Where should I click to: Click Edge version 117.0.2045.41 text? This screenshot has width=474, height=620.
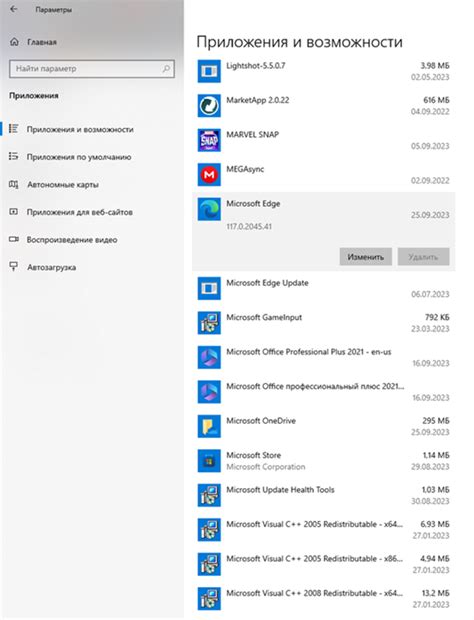coord(249,227)
